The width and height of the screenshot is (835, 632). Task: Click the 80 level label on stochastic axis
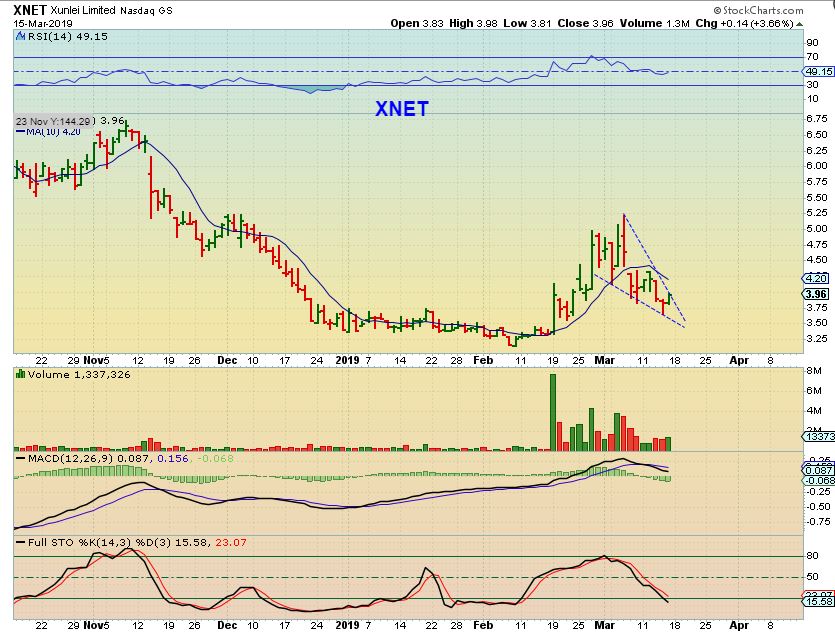coord(813,555)
